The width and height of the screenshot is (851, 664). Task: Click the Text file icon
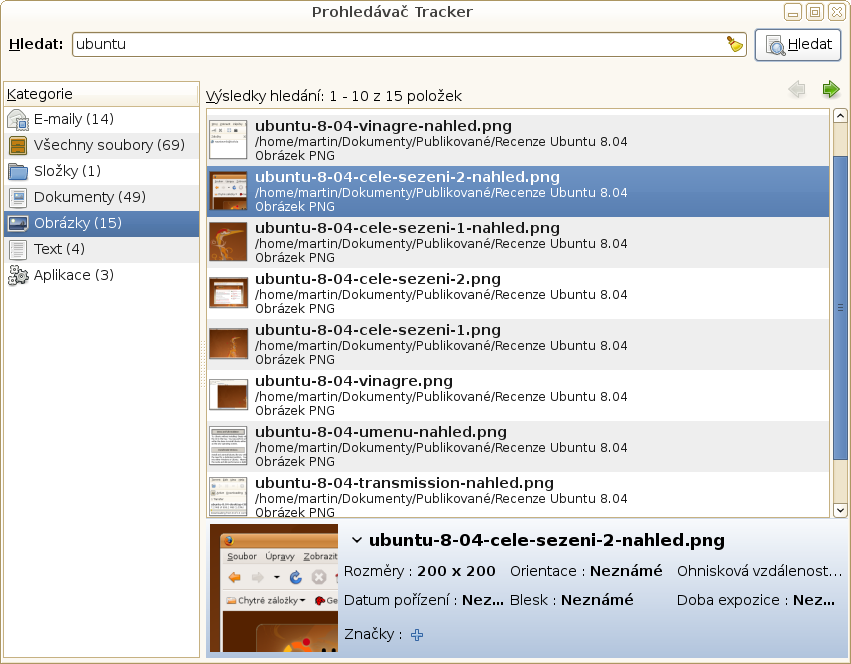(18, 250)
